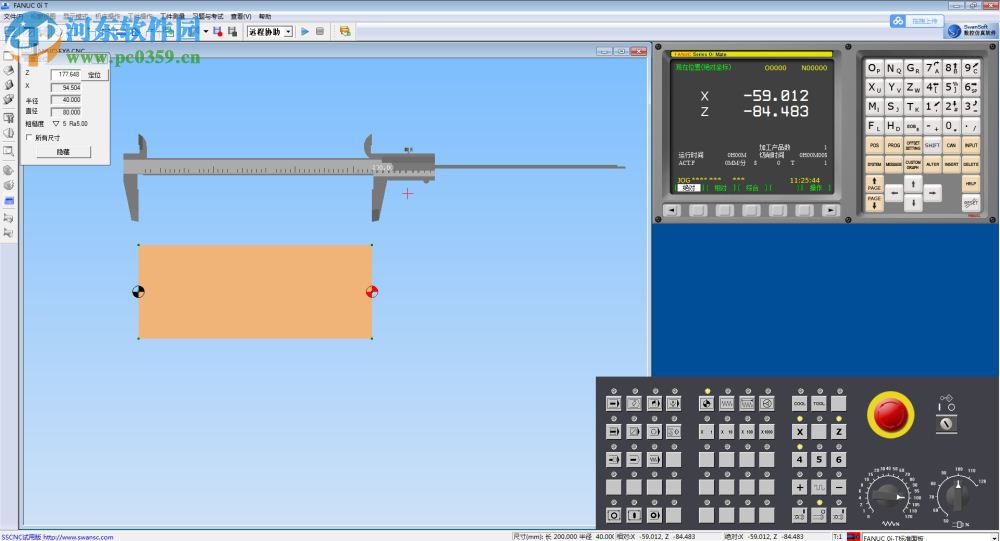This screenshot has width=1000, height=541.
Task: Click the spindle override dial
Action: point(956,496)
